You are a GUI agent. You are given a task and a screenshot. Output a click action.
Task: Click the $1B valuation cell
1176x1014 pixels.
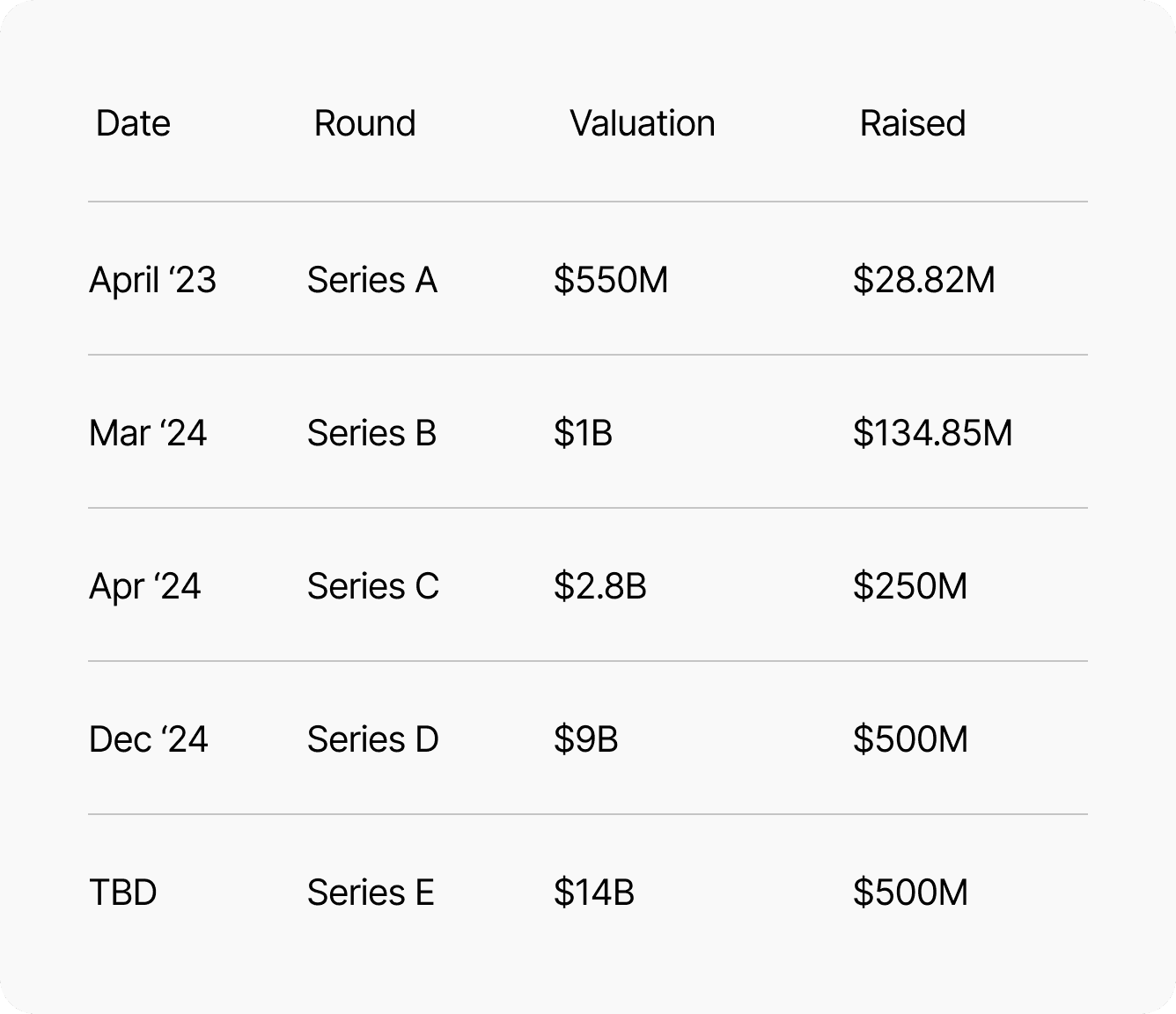coord(583,433)
